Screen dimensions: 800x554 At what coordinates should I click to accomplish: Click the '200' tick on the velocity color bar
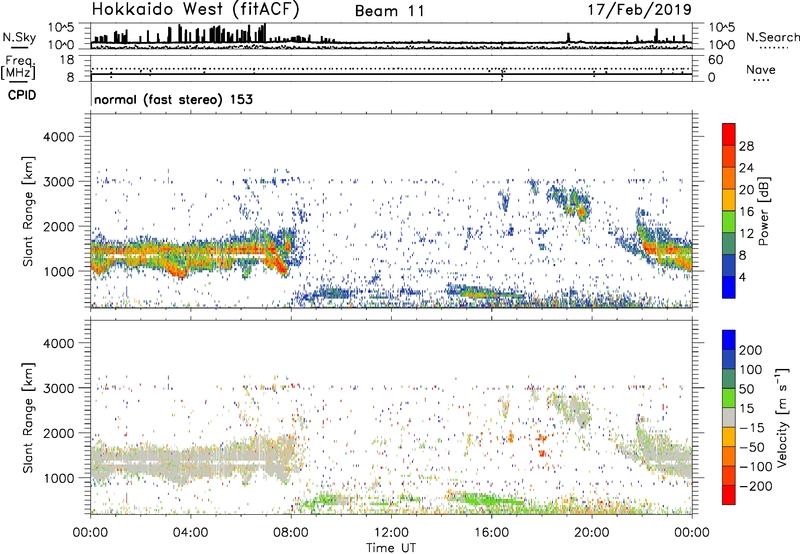751,350
